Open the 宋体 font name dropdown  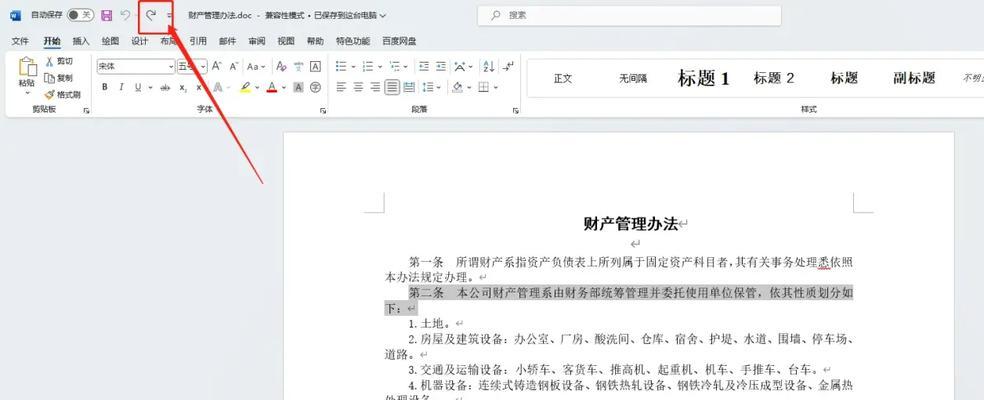[x=171, y=67]
